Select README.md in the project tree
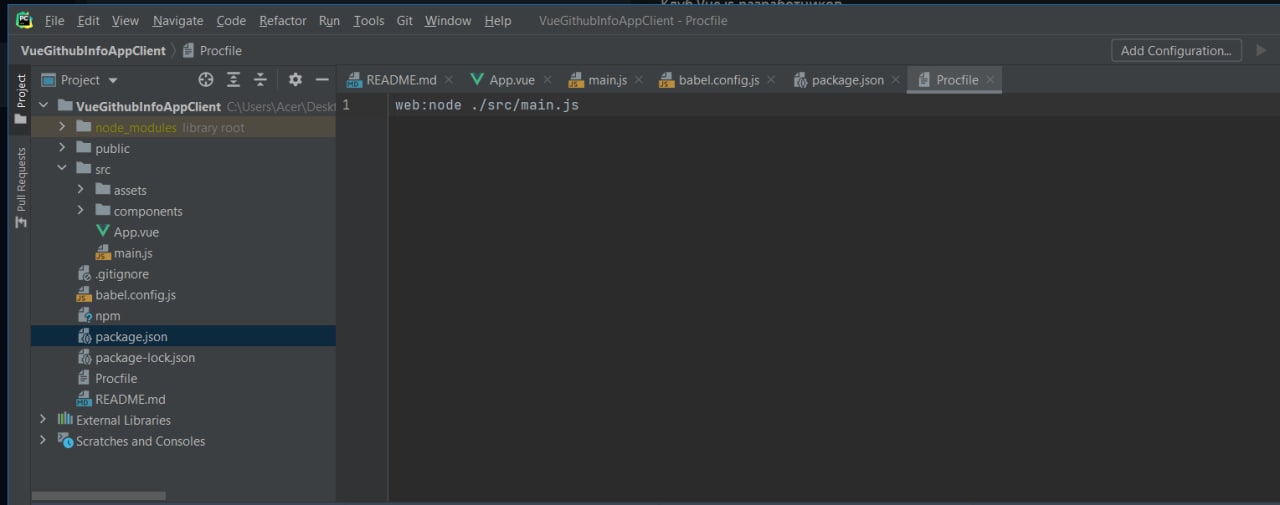1280x505 pixels. [x=130, y=400]
